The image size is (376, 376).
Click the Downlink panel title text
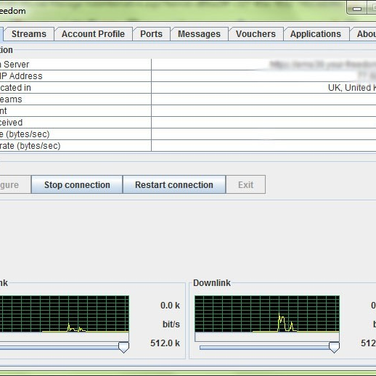pyautogui.click(x=212, y=283)
